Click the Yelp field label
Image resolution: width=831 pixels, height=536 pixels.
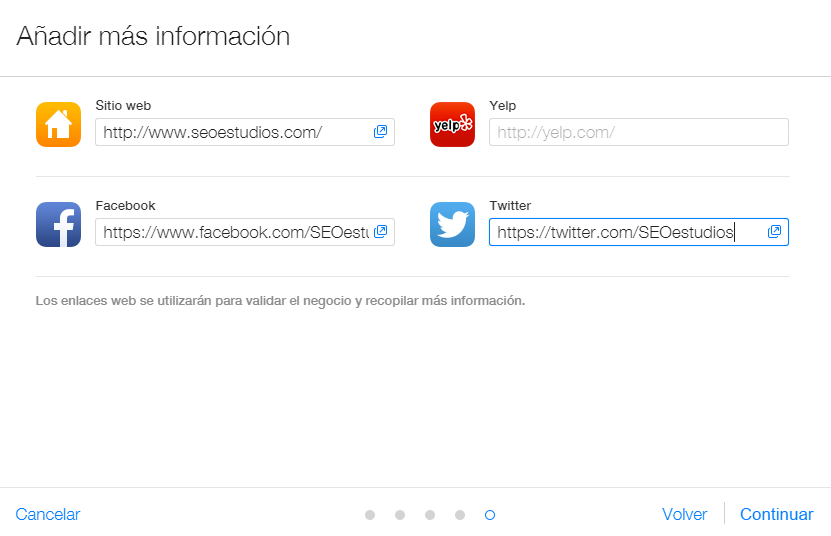(x=502, y=106)
